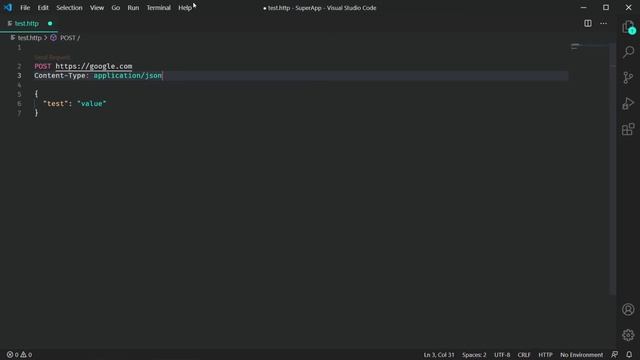
Task: Split the editor to the right
Action: coord(588,23)
